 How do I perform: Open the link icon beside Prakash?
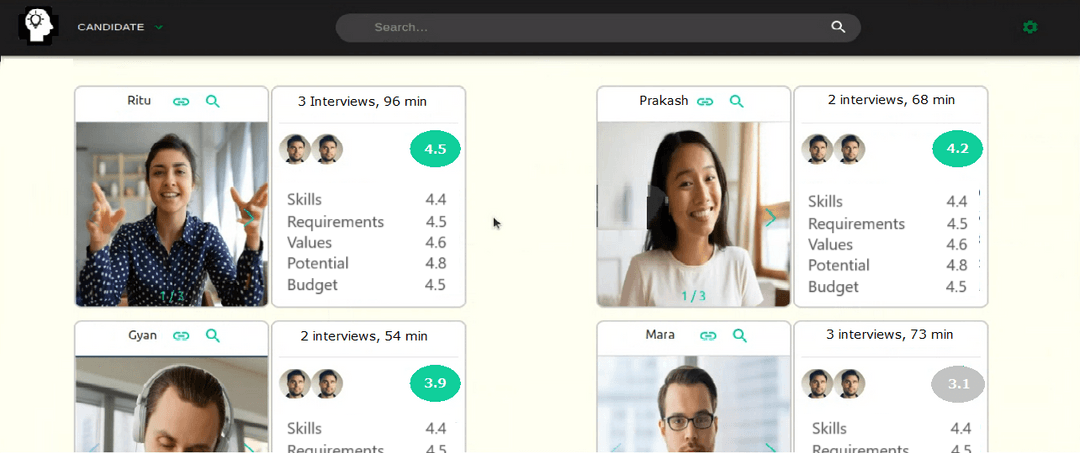coord(705,102)
